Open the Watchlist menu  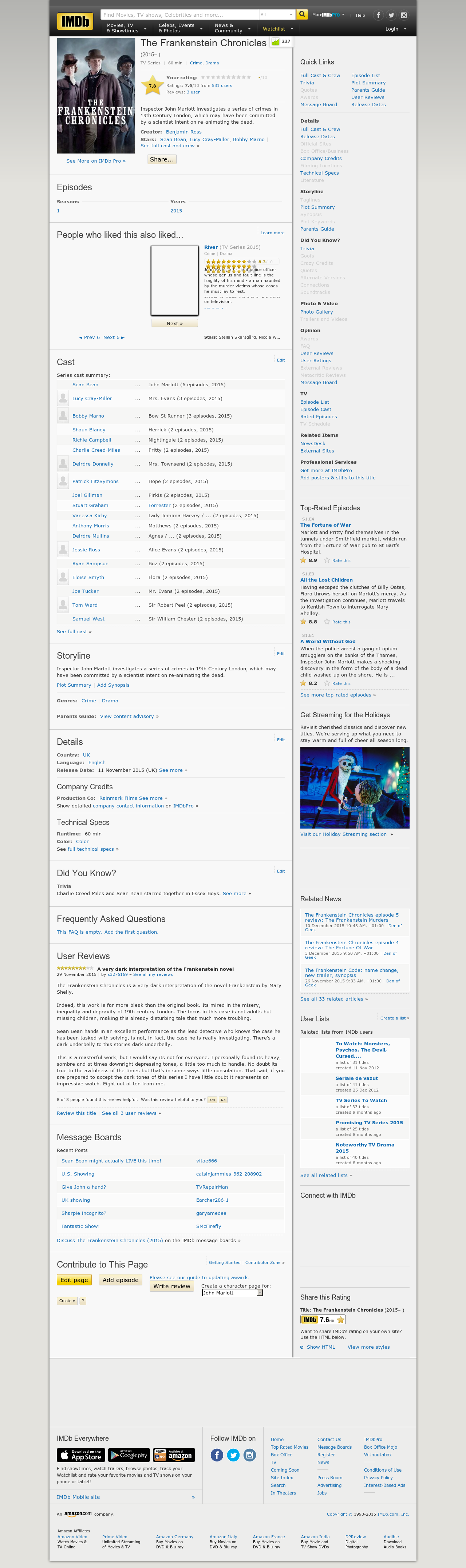pos(278,29)
